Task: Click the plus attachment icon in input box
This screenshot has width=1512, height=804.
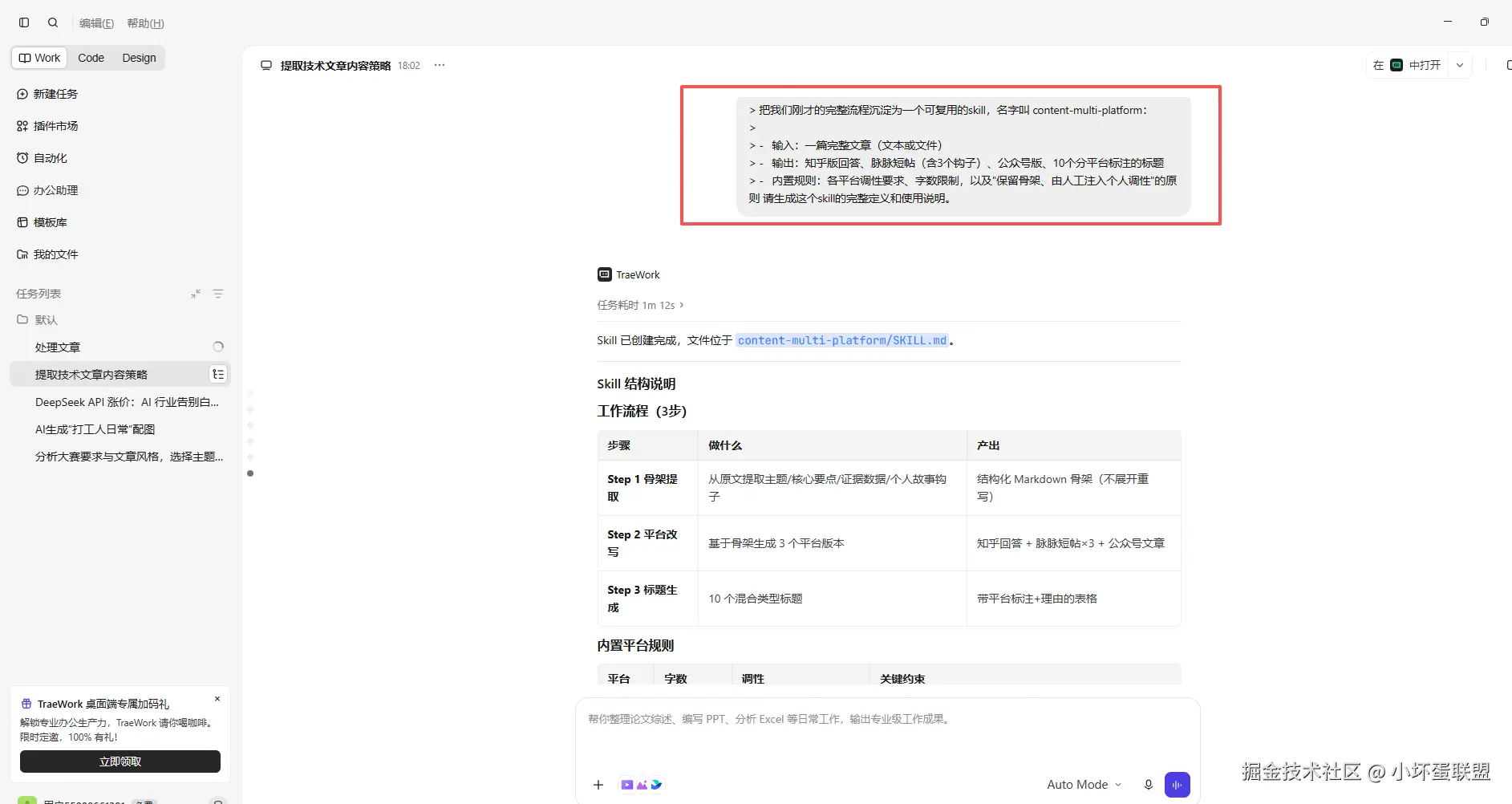Action: click(598, 785)
